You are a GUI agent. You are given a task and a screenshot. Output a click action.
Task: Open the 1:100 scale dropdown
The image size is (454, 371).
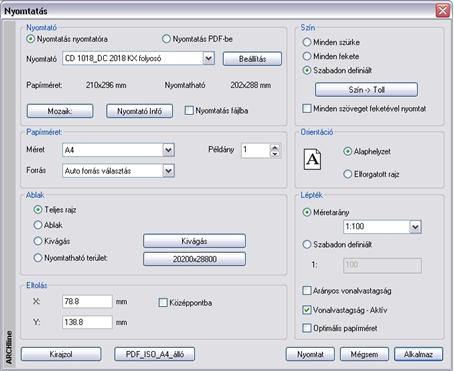(415, 227)
